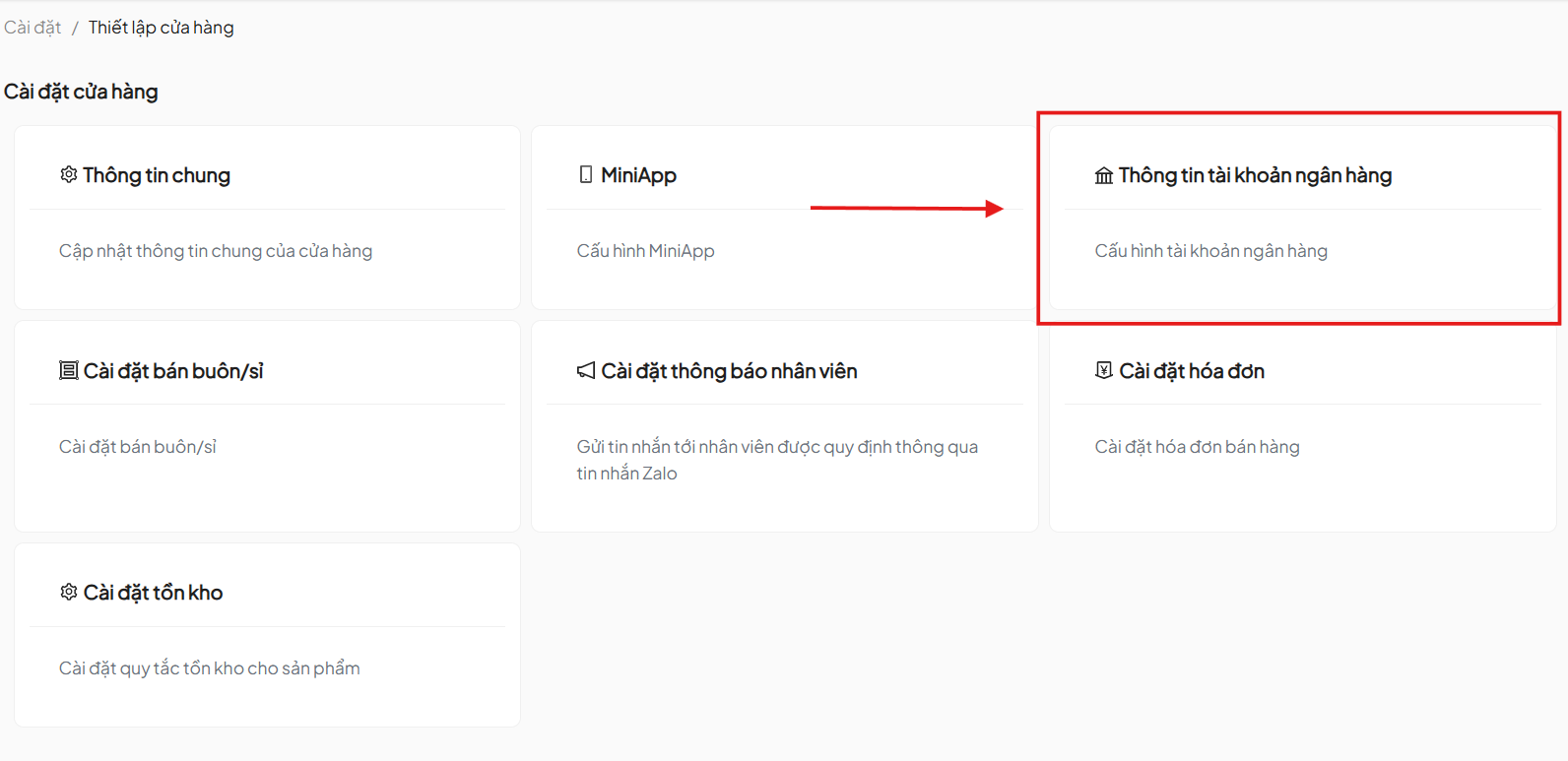
Task: Open the MiniApp settings title
Action: [638, 175]
